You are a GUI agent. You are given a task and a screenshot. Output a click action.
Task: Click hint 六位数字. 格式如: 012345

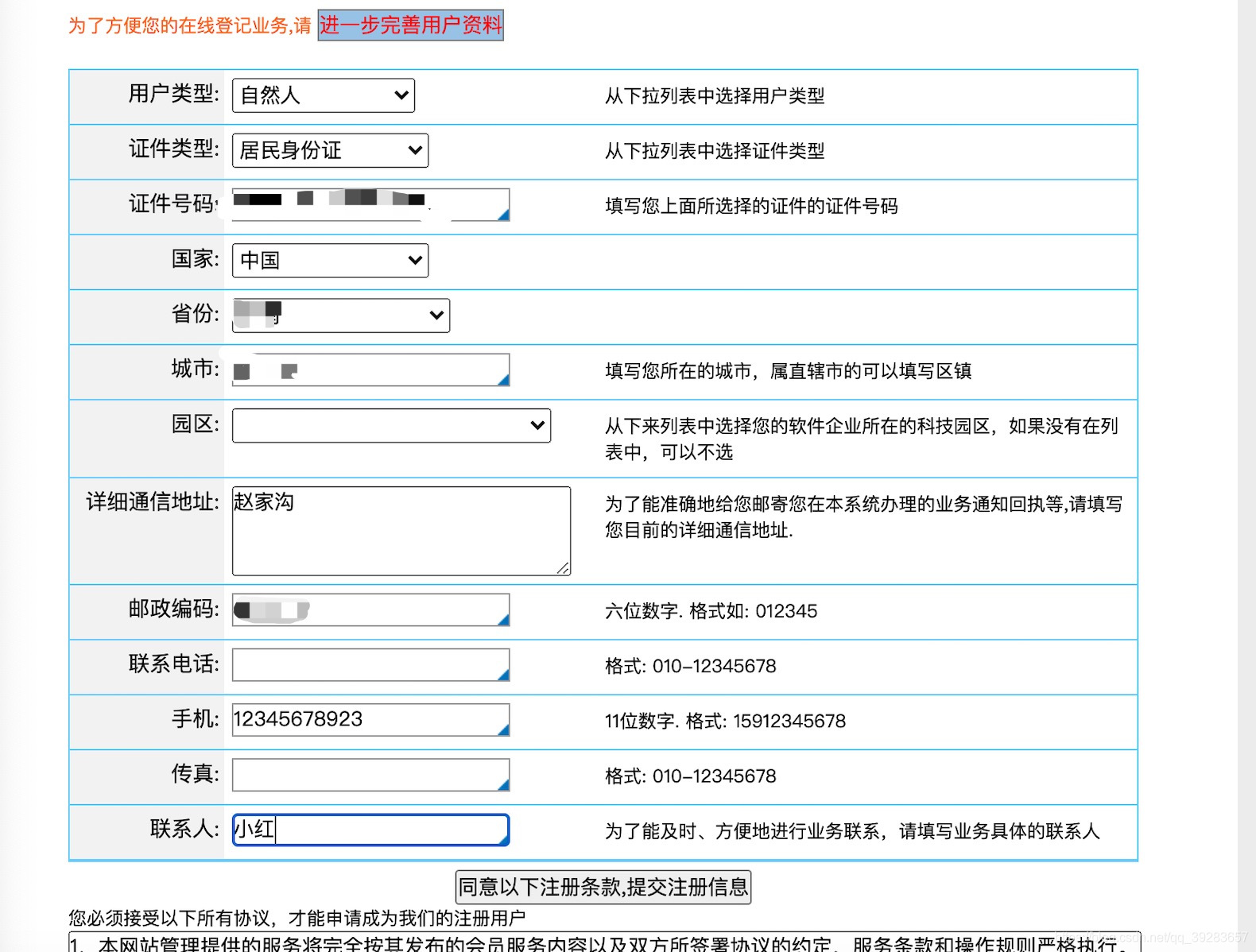click(x=711, y=611)
